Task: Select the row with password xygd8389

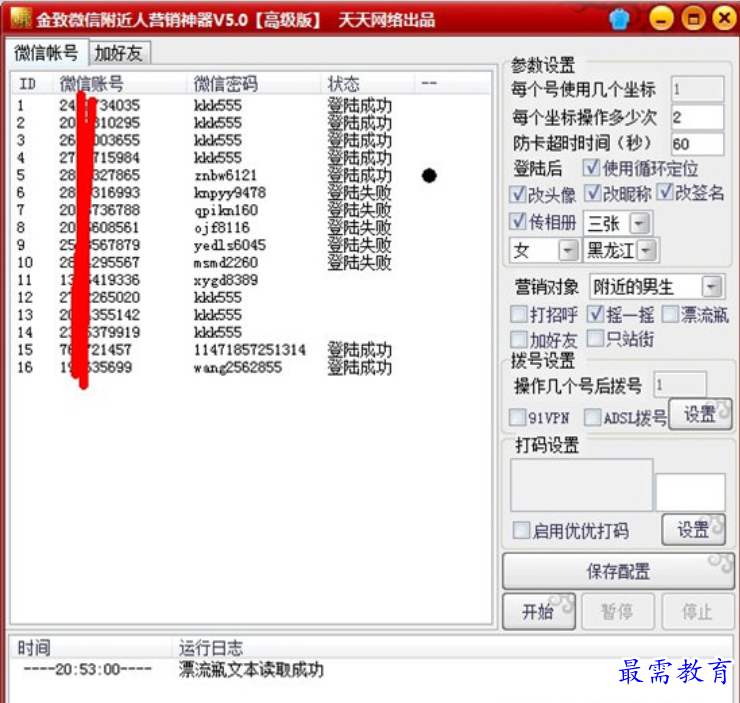Action: (251, 280)
